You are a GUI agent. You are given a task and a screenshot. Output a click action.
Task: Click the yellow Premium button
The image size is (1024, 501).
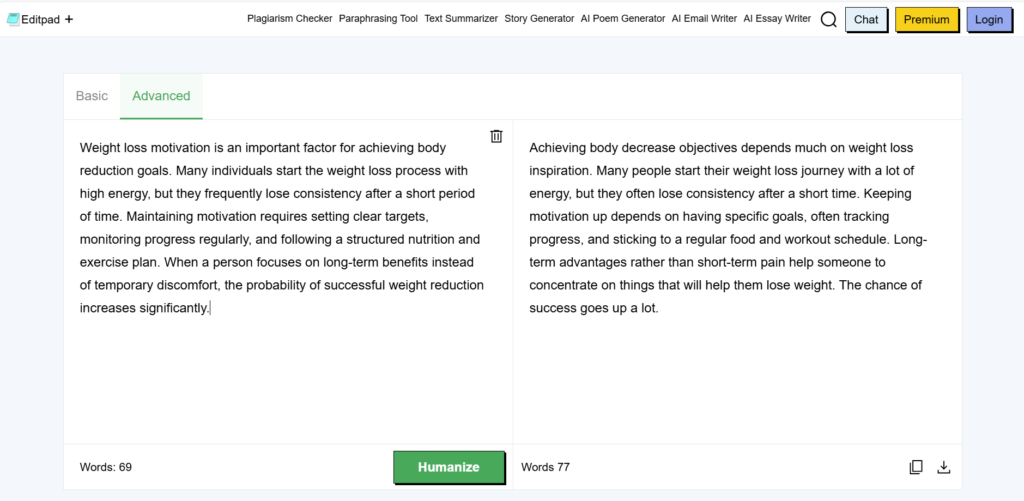tap(926, 19)
